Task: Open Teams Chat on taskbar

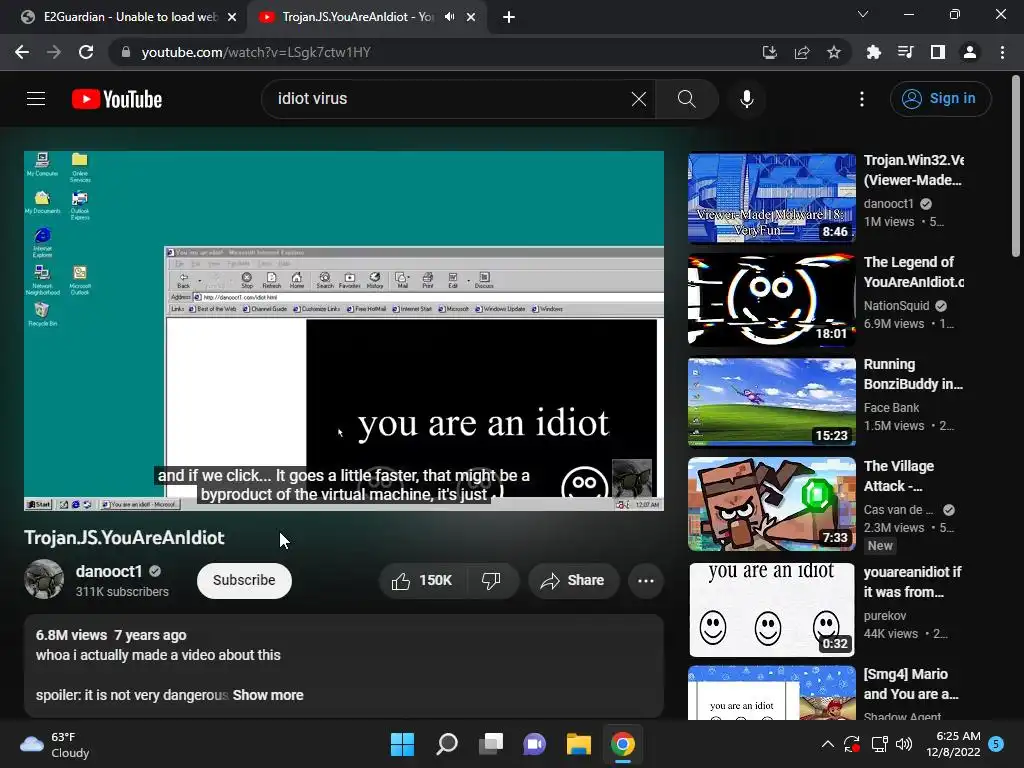Action: [534, 744]
